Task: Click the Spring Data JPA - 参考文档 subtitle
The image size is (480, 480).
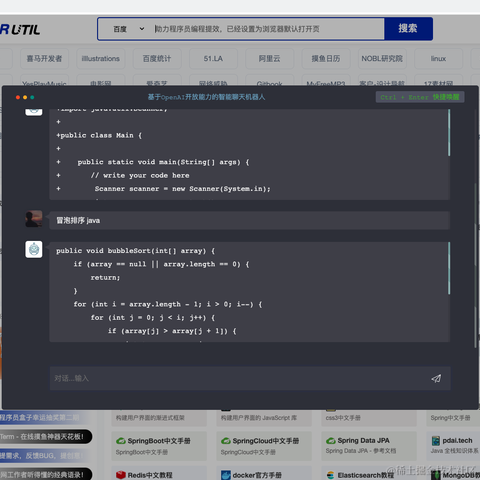Action: coord(361,451)
